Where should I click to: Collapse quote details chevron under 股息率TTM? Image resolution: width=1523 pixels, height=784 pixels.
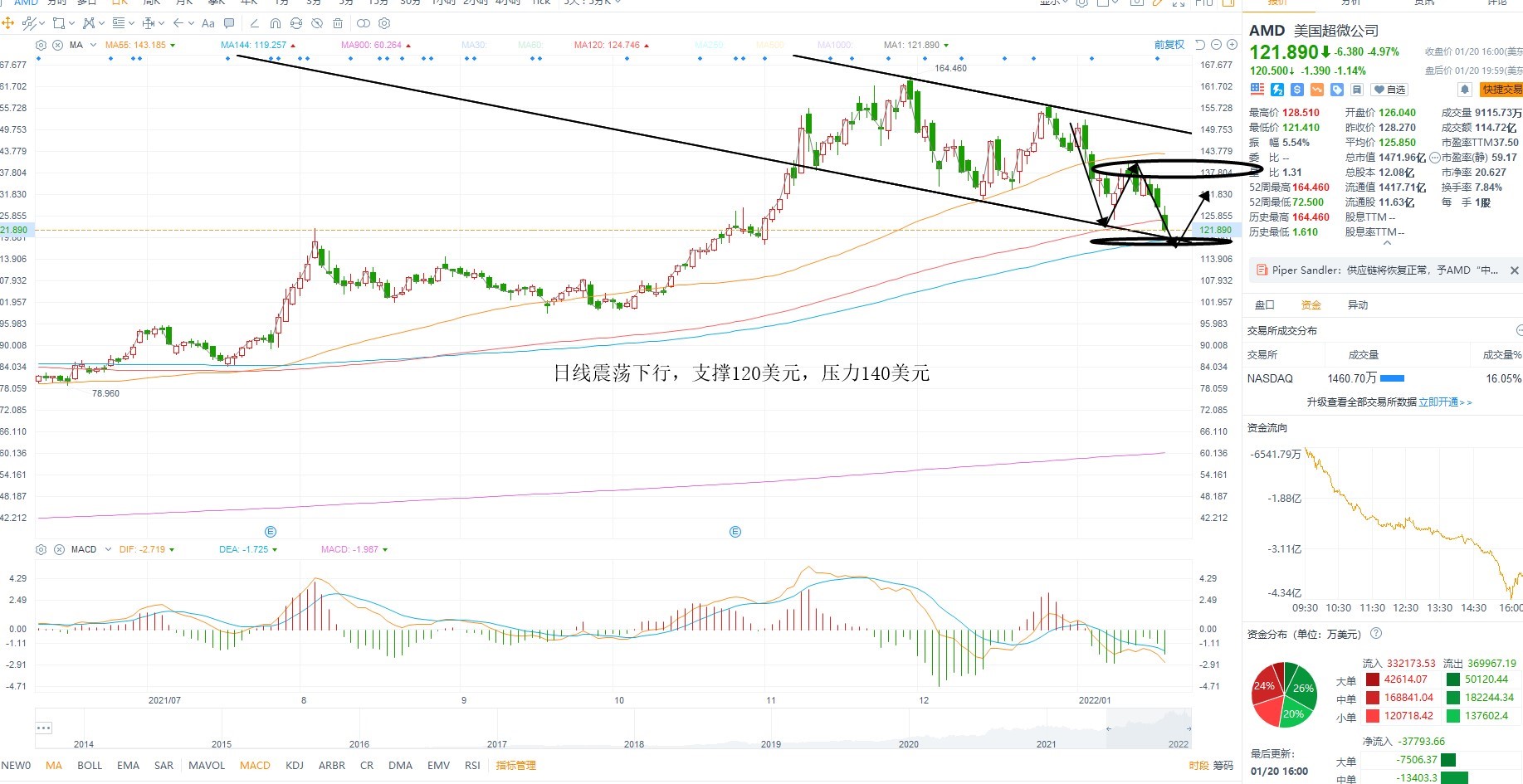click(x=1387, y=244)
